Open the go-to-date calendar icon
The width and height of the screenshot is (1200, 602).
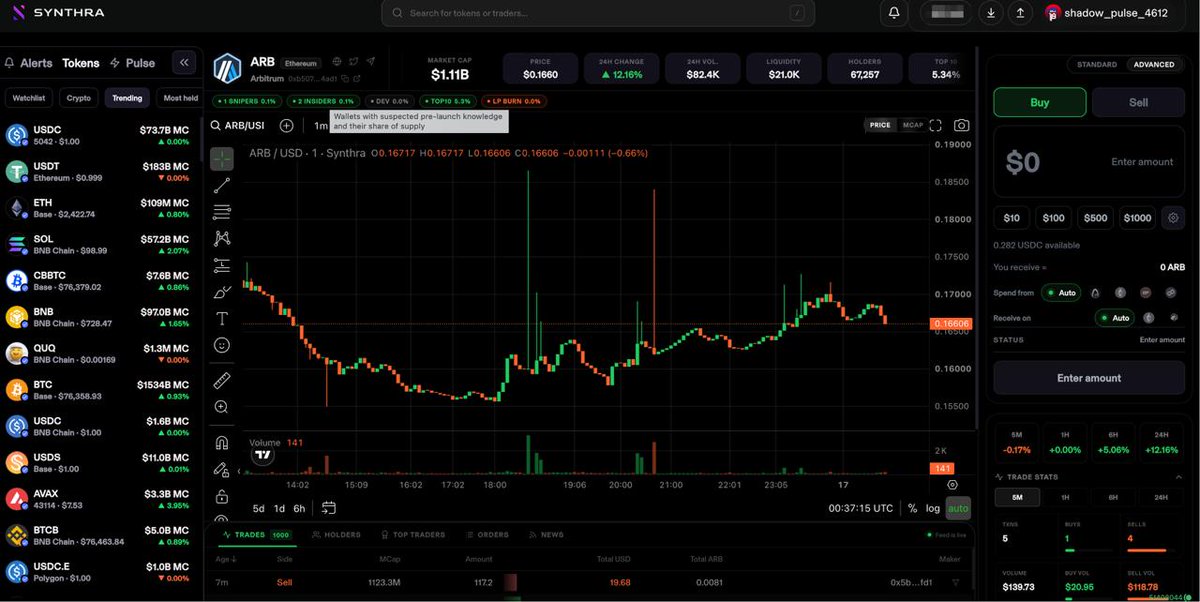pyautogui.click(x=327, y=508)
